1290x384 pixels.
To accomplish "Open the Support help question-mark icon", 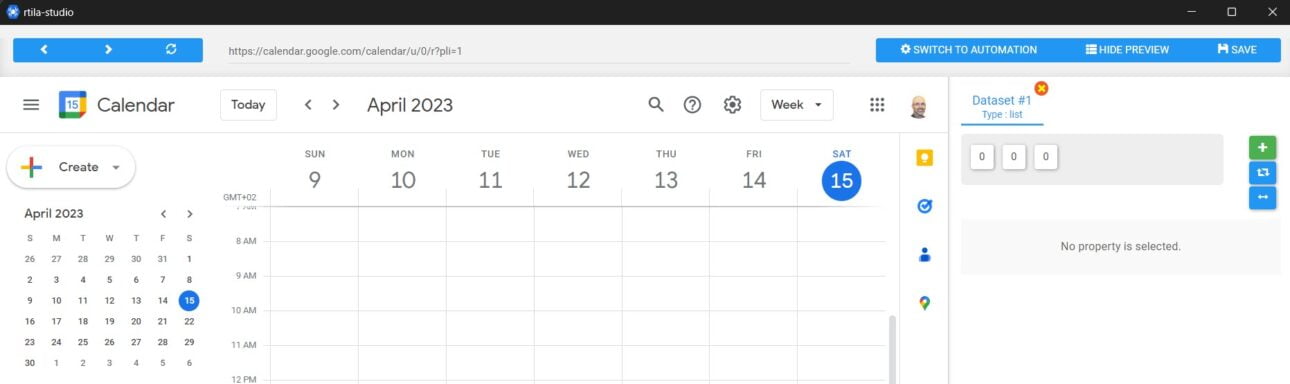I will [692, 105].
